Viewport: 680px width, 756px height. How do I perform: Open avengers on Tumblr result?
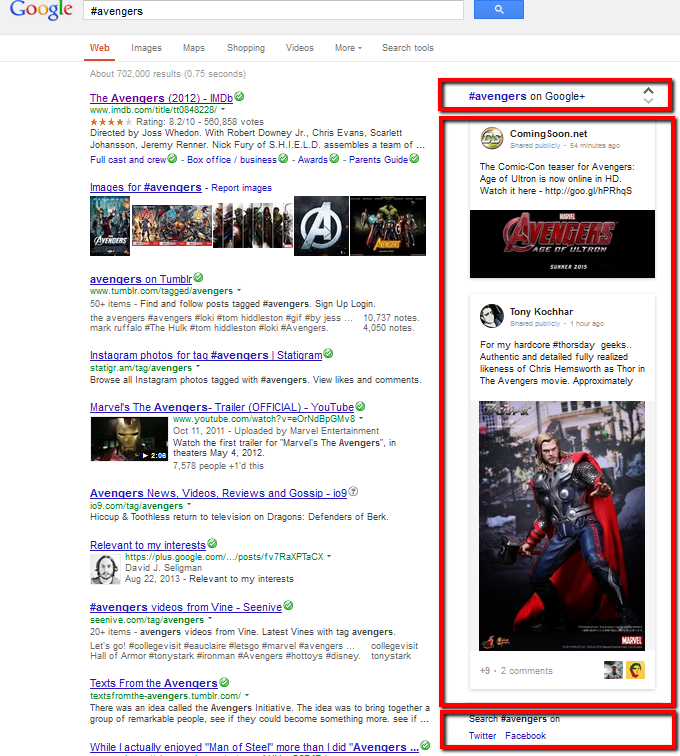[x=141, y=279]
